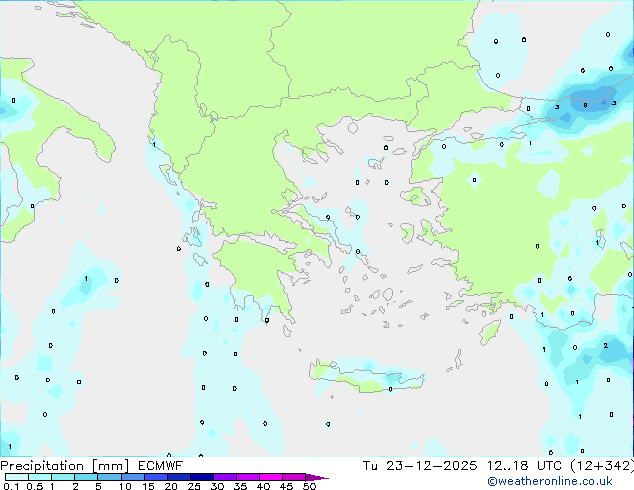Viewport: 634px width, 490px height.
Task: Click the 45–50 mm legend color swatch
Action: [294, 477]
